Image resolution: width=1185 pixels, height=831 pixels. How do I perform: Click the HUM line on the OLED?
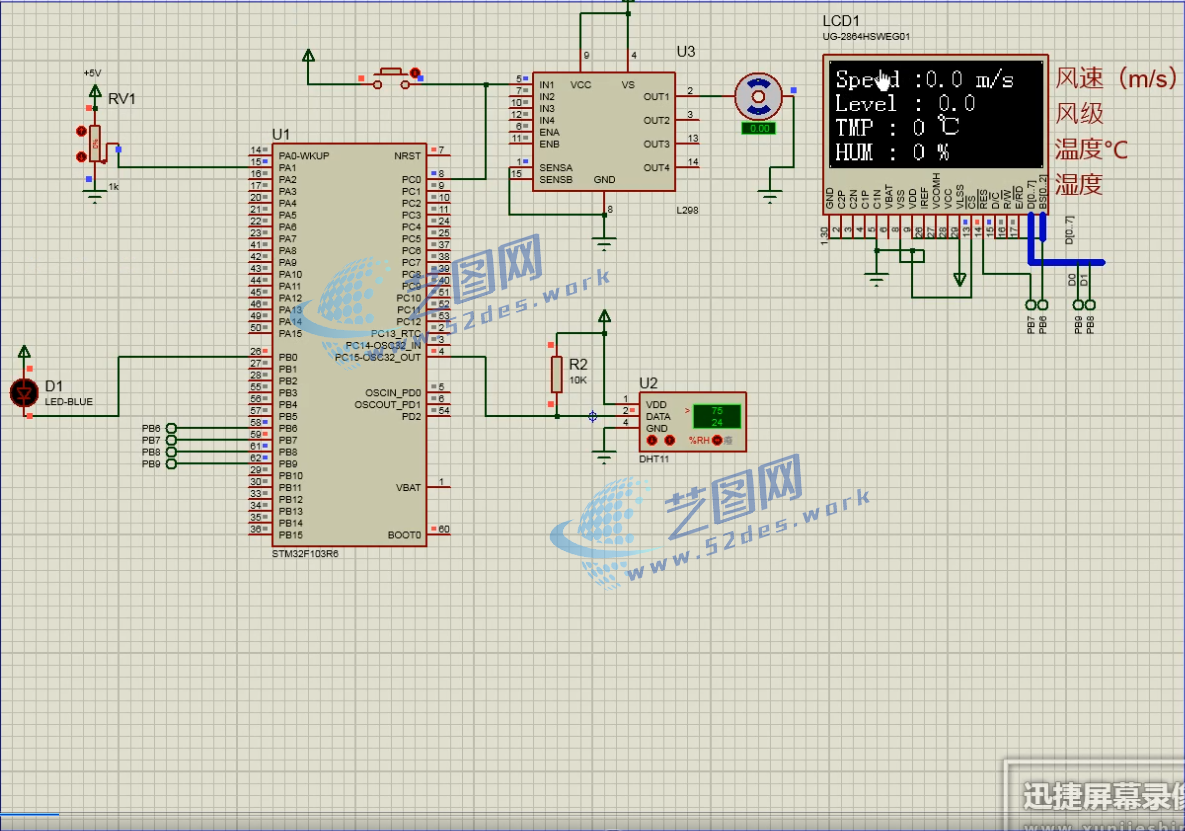[892, 152]
